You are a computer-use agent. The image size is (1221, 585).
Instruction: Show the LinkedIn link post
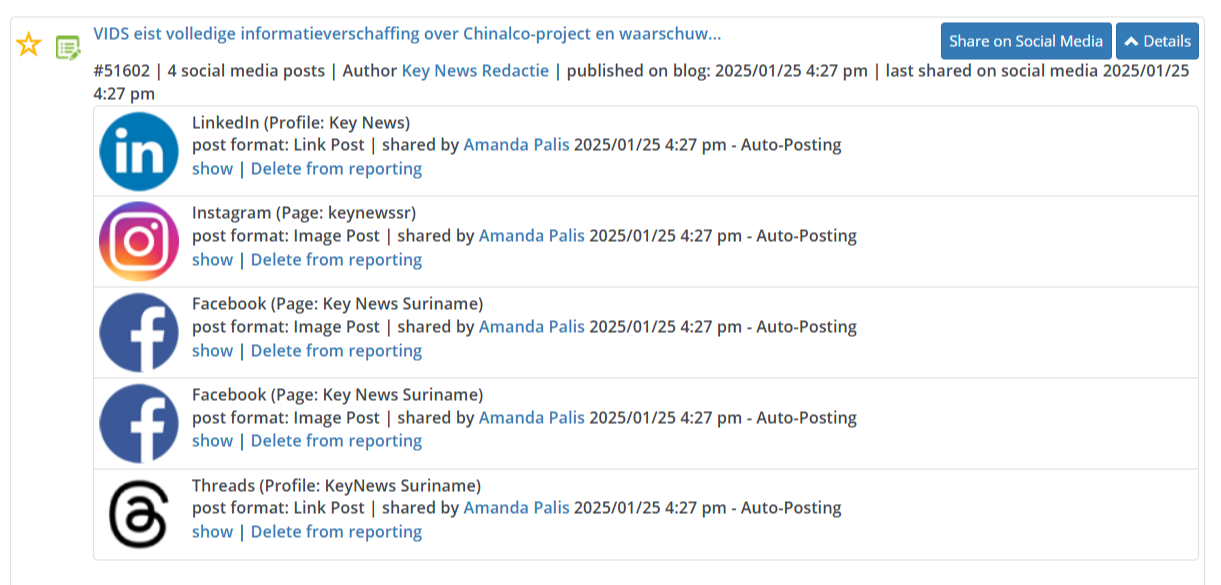pos(212,169)
